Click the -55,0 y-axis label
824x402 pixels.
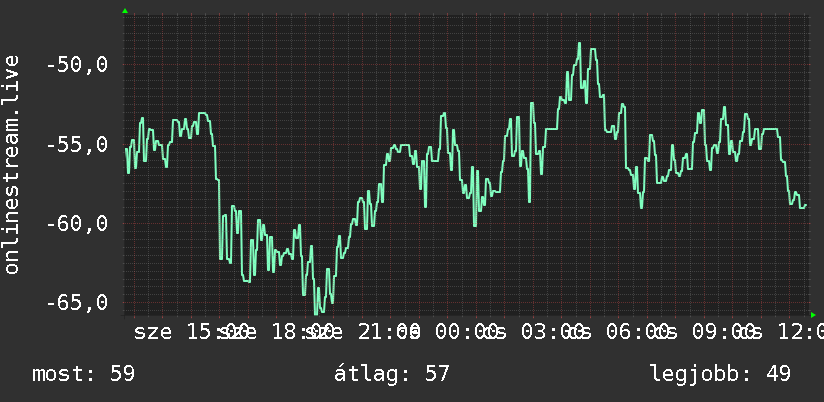pos(77,144)
